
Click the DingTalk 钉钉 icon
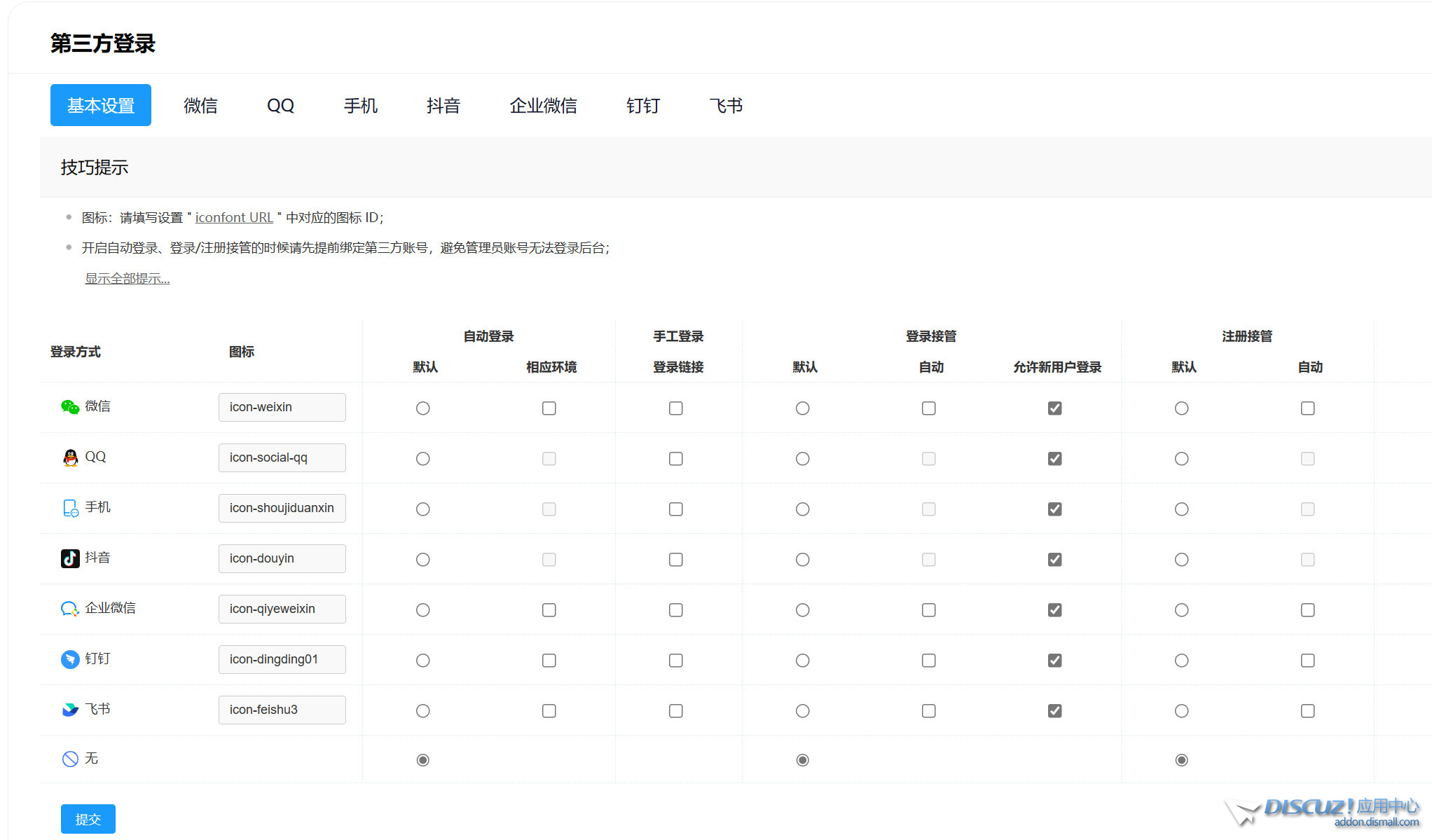[x=70, y=659]
